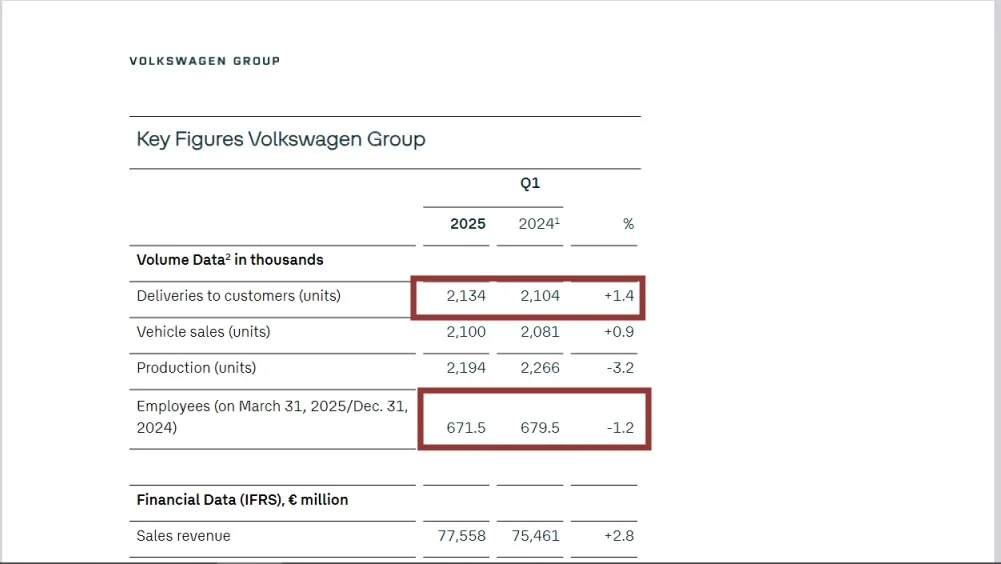Click the Financial Data (IFRS) heading
The image size is (1001, 564).
click(242, 500)
